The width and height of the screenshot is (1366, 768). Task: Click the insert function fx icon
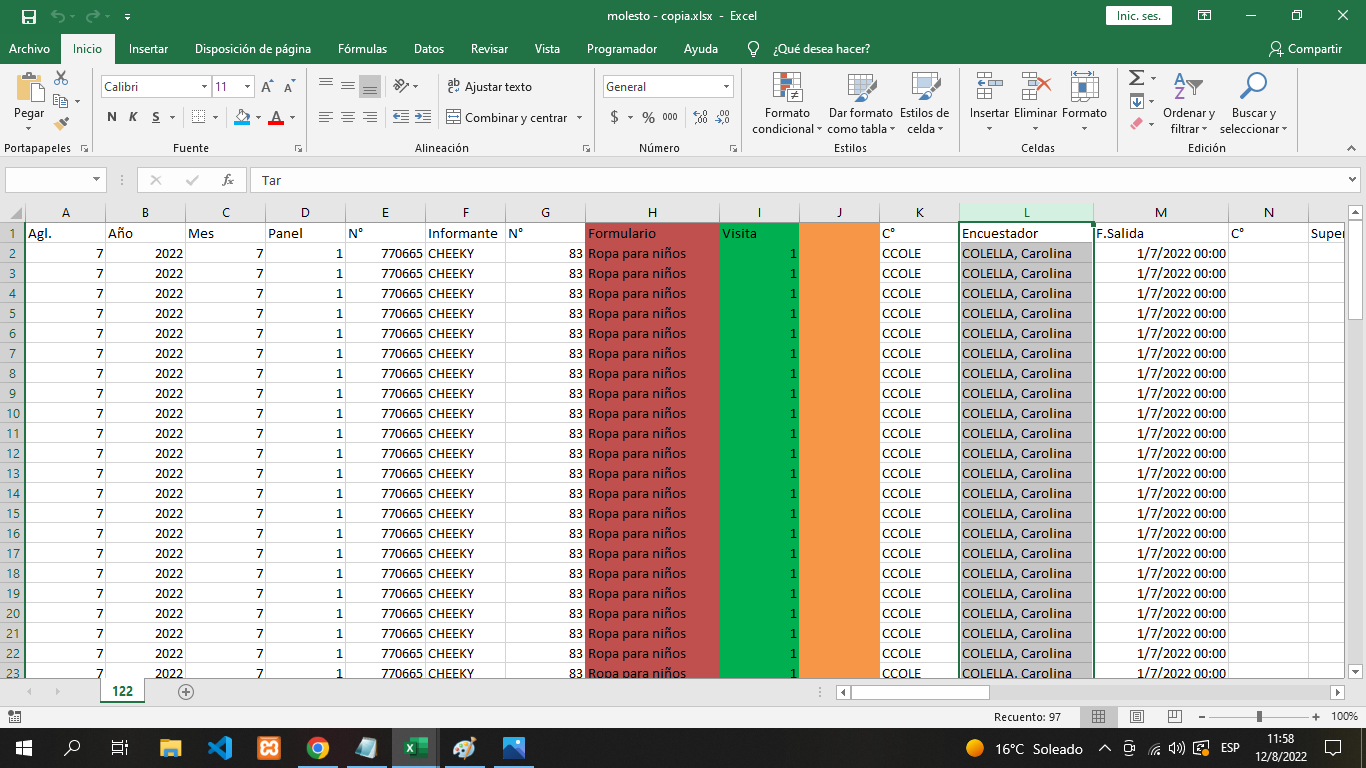click(228, 180)
